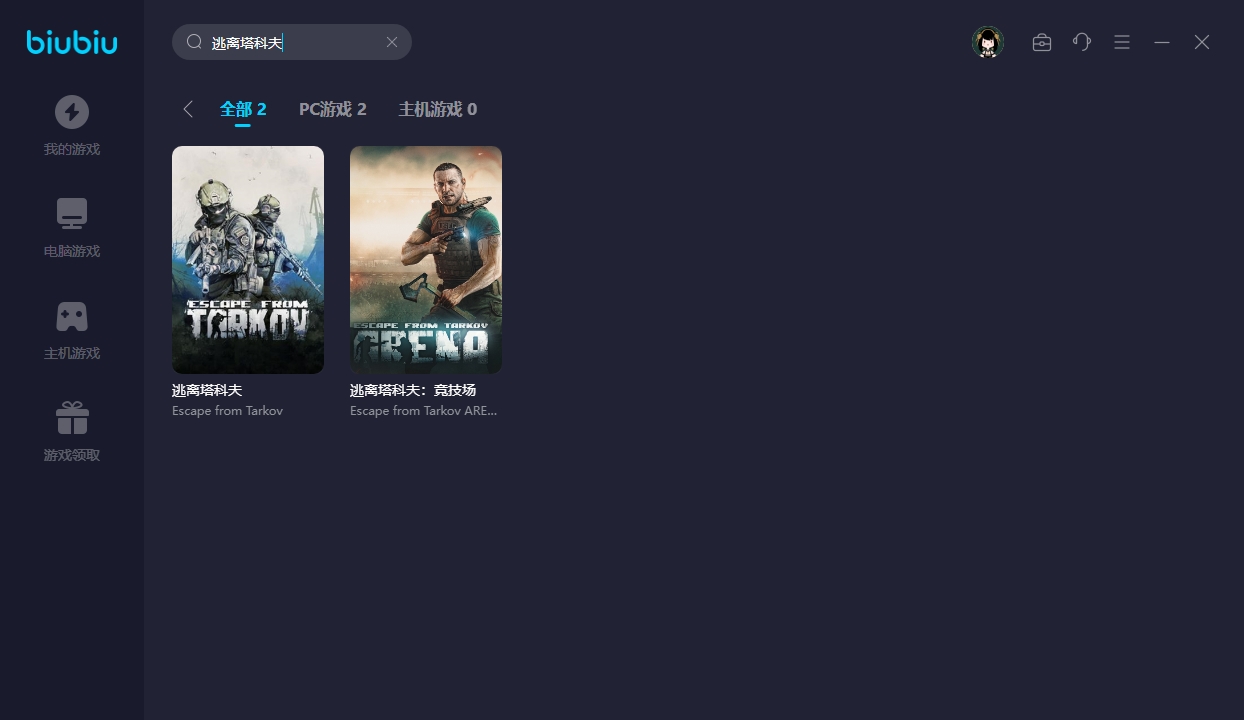Open the toolbox briefcase icon
This screenshot has height=720, width=1244.
point(1042,42)
